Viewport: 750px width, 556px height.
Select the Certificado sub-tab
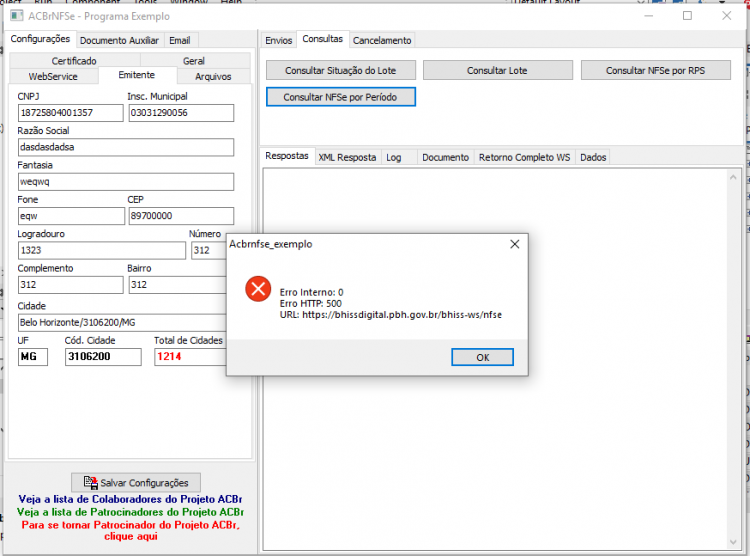74,61
